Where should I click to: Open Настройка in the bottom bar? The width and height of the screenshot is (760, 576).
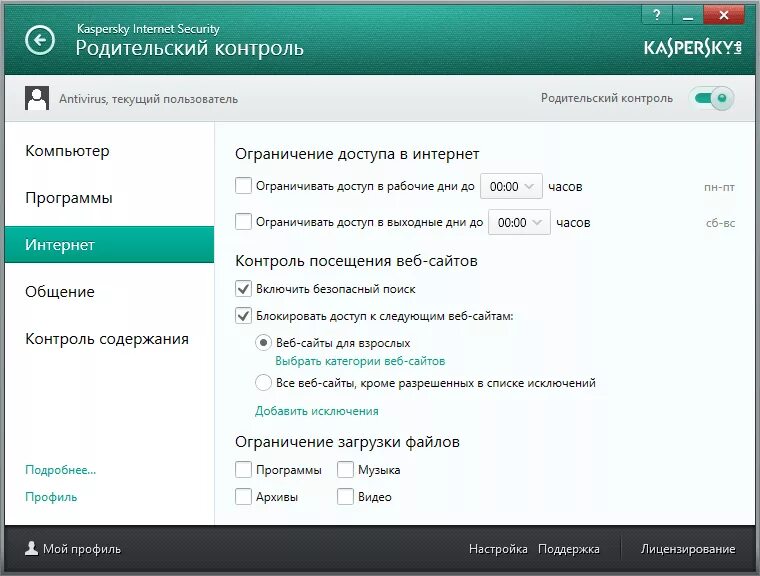tap(498, 549)
